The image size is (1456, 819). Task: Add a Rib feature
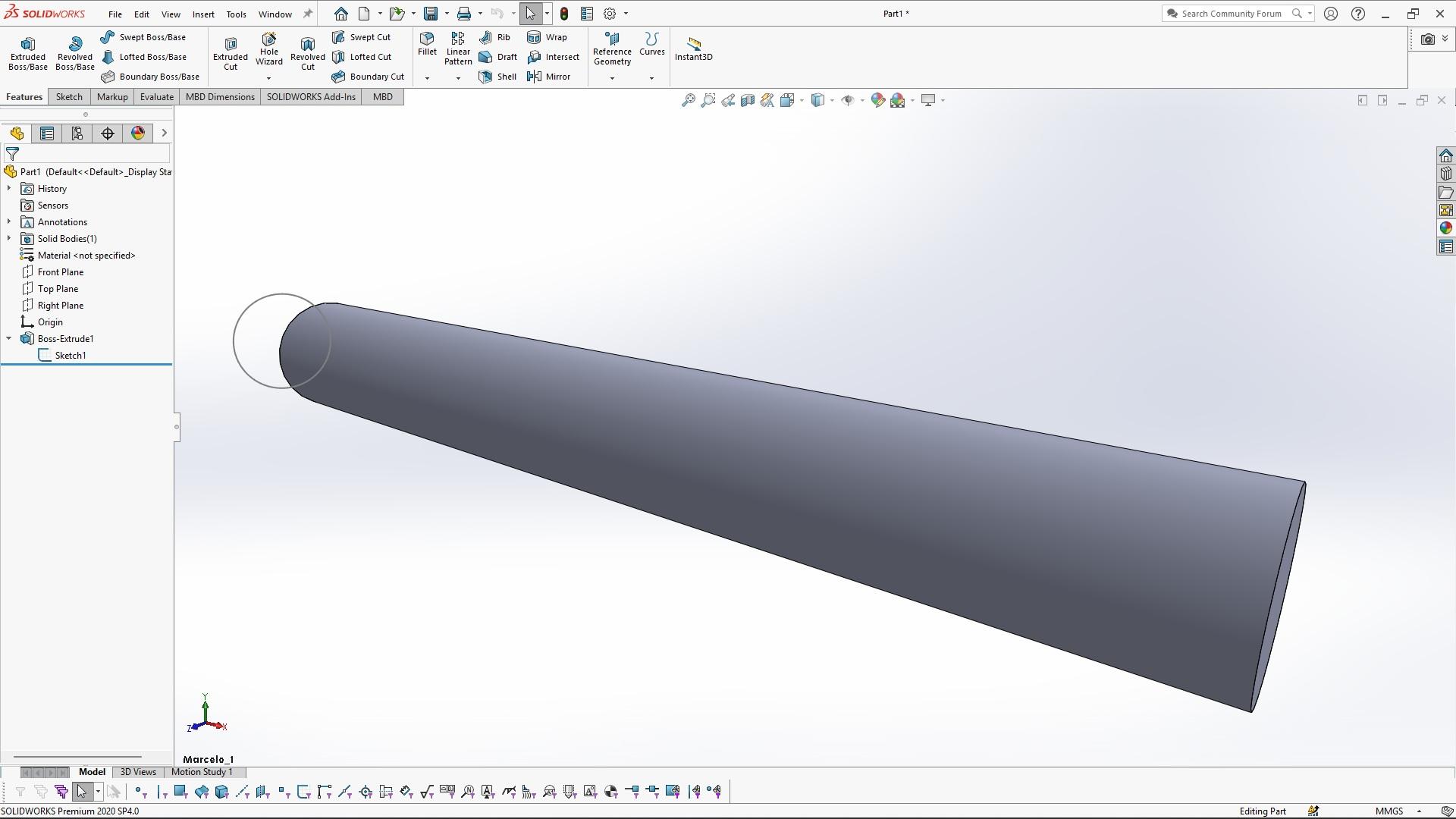click(x=494, y=37)
